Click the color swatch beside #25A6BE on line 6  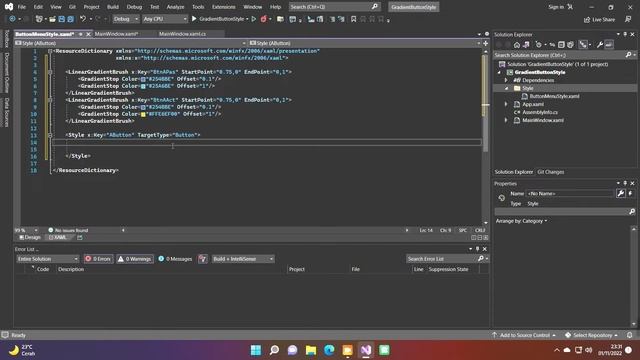pos(143,86)
